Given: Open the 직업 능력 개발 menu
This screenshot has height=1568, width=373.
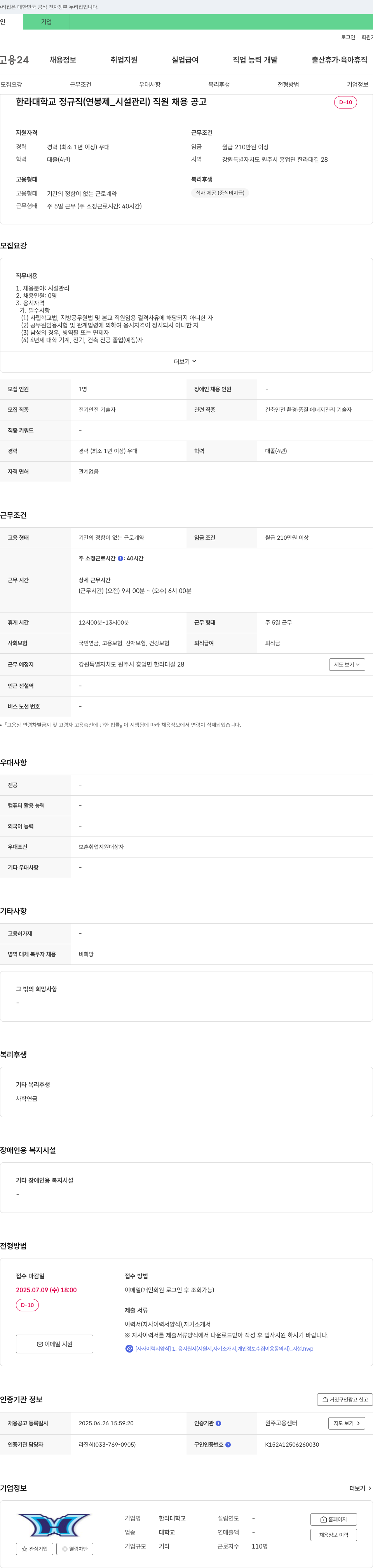Looking at the screenshot, I should (x=255, y=59).
